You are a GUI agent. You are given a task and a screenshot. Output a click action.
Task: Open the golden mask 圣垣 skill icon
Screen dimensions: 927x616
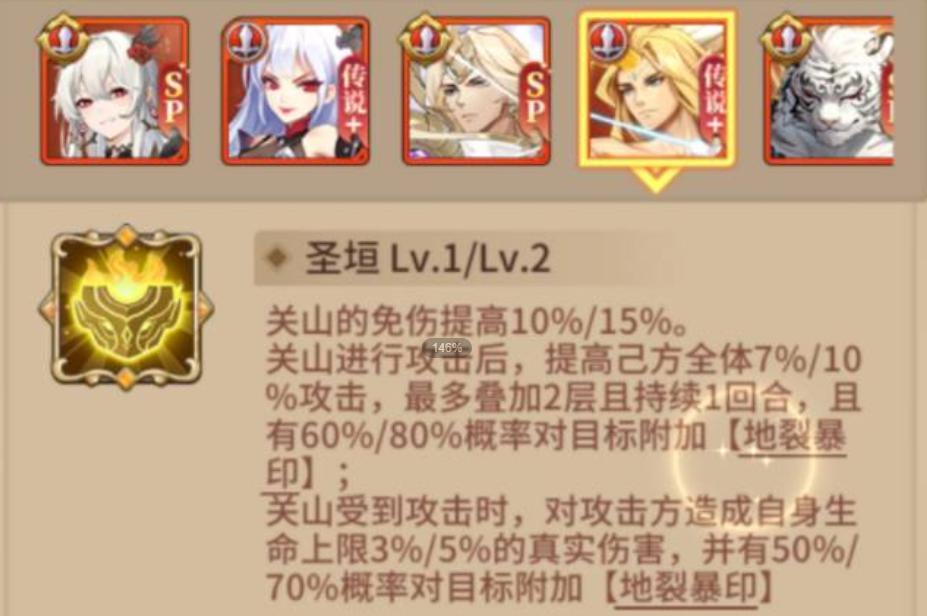[126, 307]
